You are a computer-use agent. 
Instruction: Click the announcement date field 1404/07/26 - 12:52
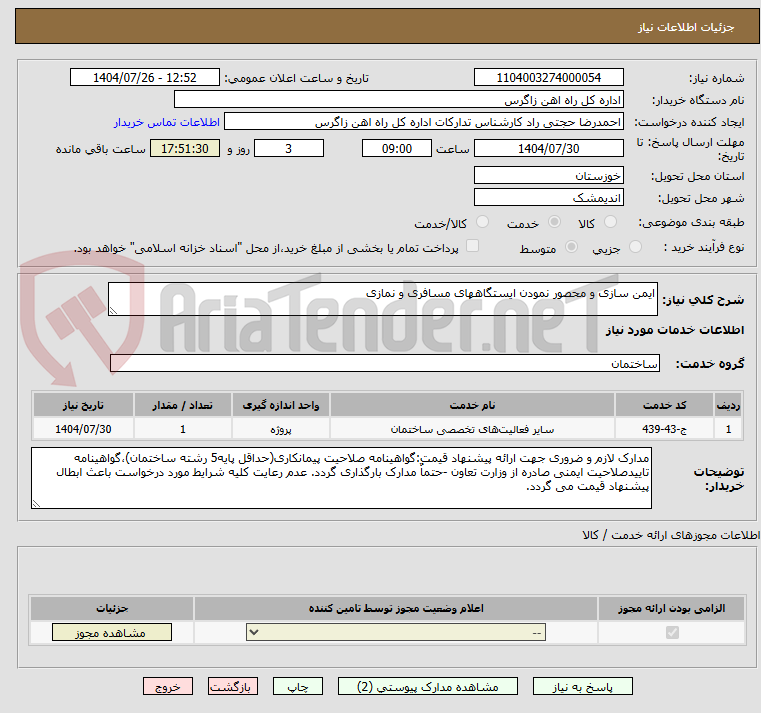coord(145,78)
